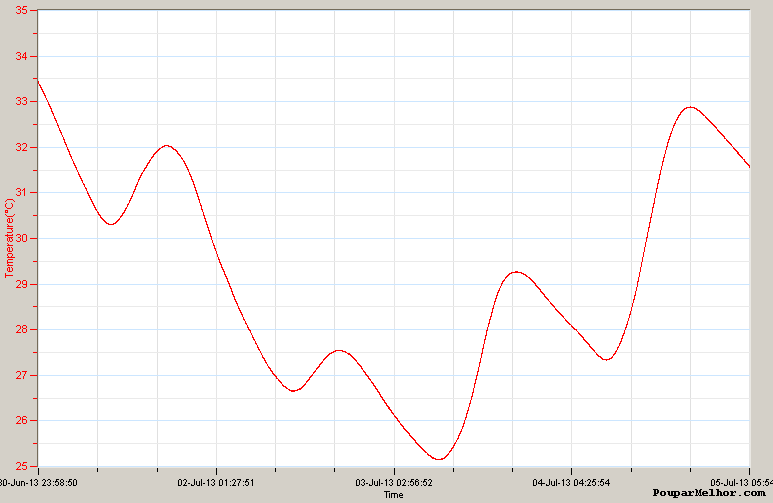Click the 30-Jun-13 23:58:50 time label
This screenshot has height=503, width=773.
coord(38,483)
